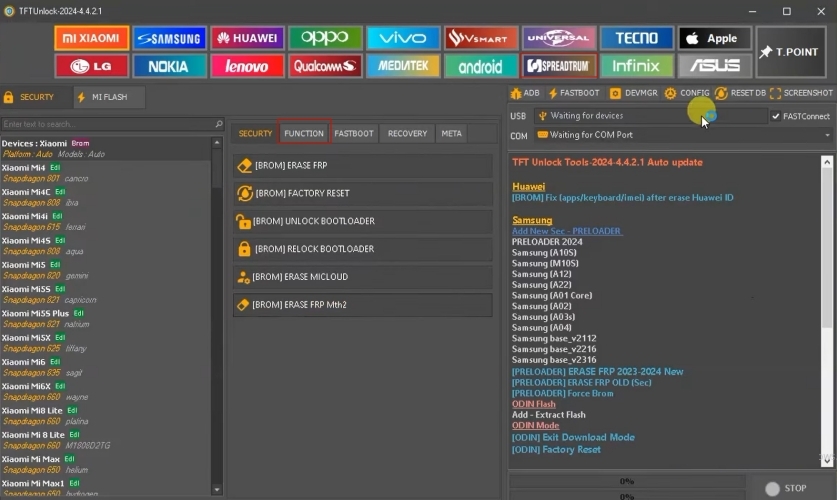Open the Huawei brand section
Viewport: 837px width, 500px height.
coord(247,38)
